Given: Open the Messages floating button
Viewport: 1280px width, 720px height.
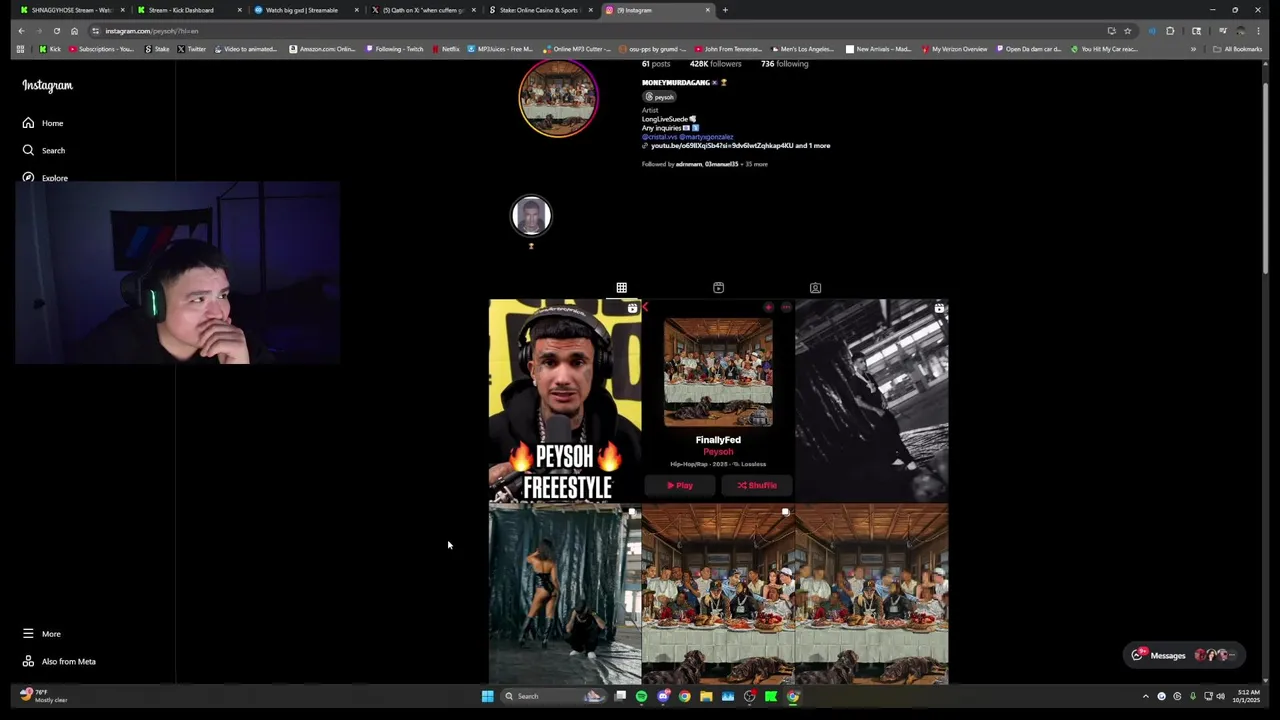Looking at the screenshot, I should click(1184, 656).
